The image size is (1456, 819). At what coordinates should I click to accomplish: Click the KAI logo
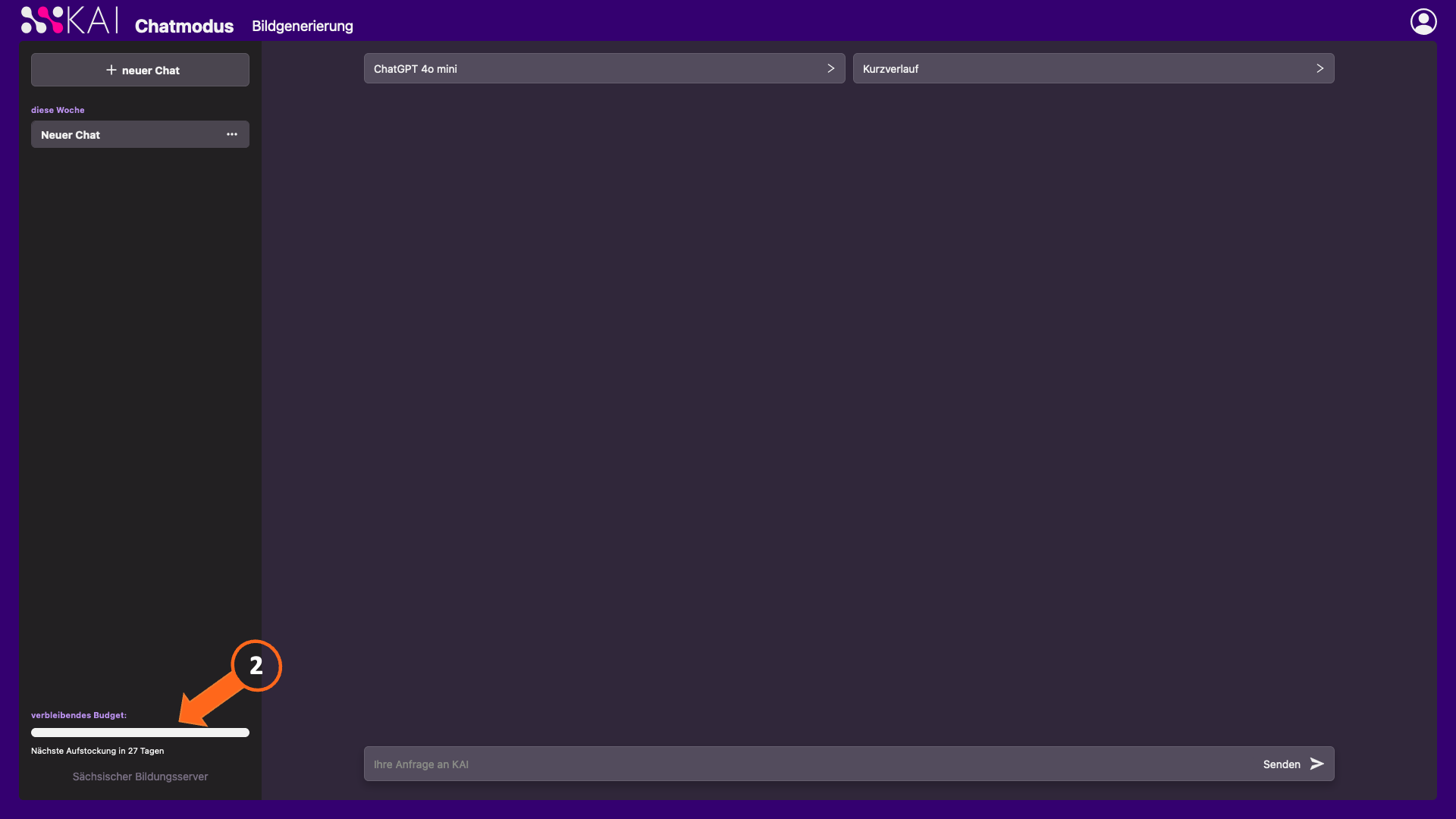click(x=69, y=20)
